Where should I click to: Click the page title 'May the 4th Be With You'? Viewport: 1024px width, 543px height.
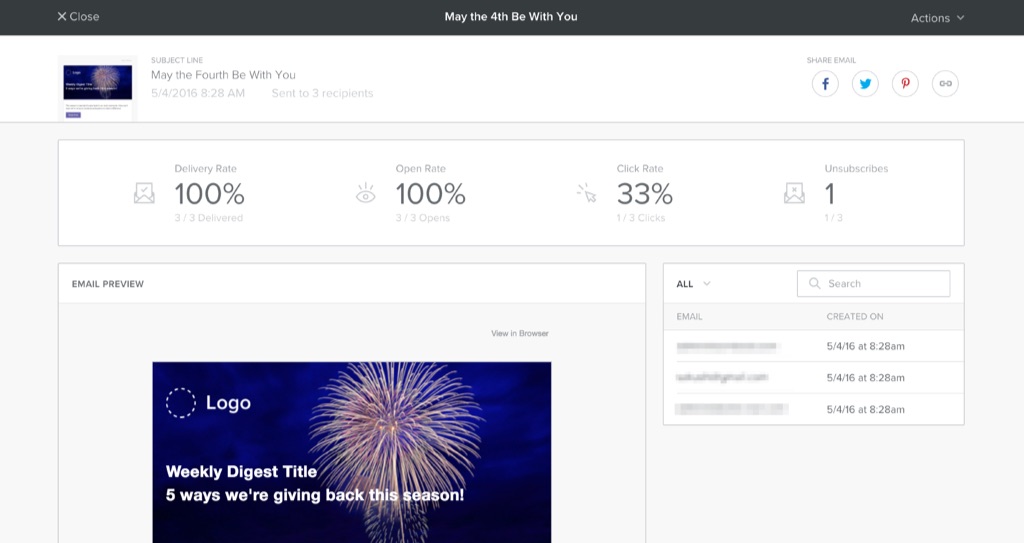(511, 17)
